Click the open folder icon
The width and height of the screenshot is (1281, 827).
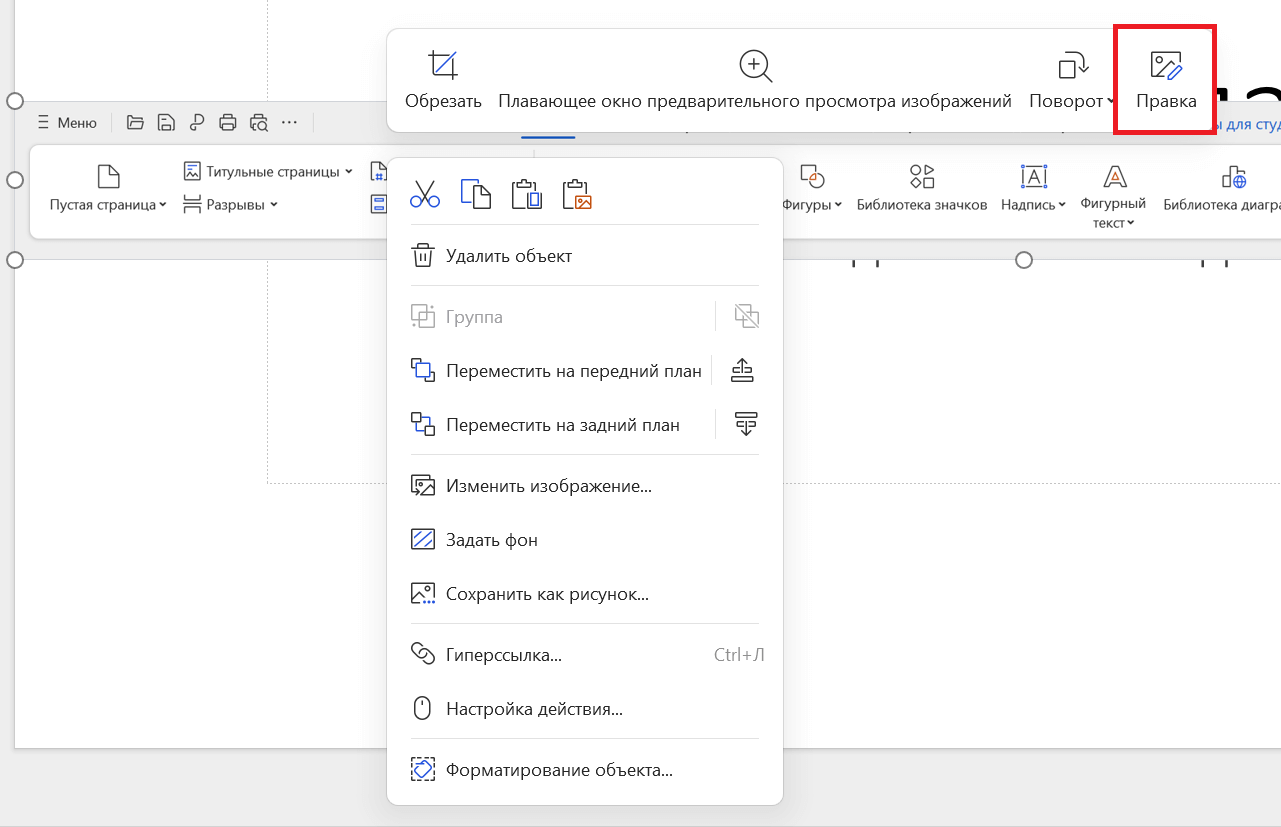(135, 121)
